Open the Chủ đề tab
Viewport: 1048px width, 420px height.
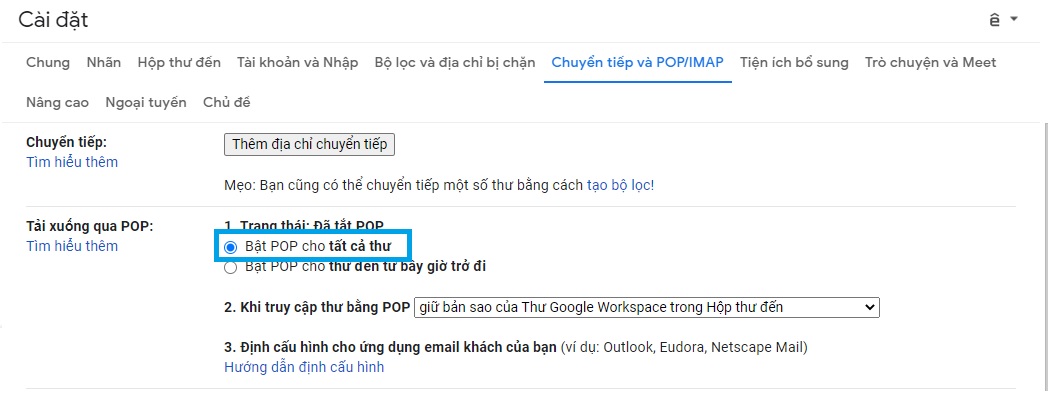click(x=227, y=103)
